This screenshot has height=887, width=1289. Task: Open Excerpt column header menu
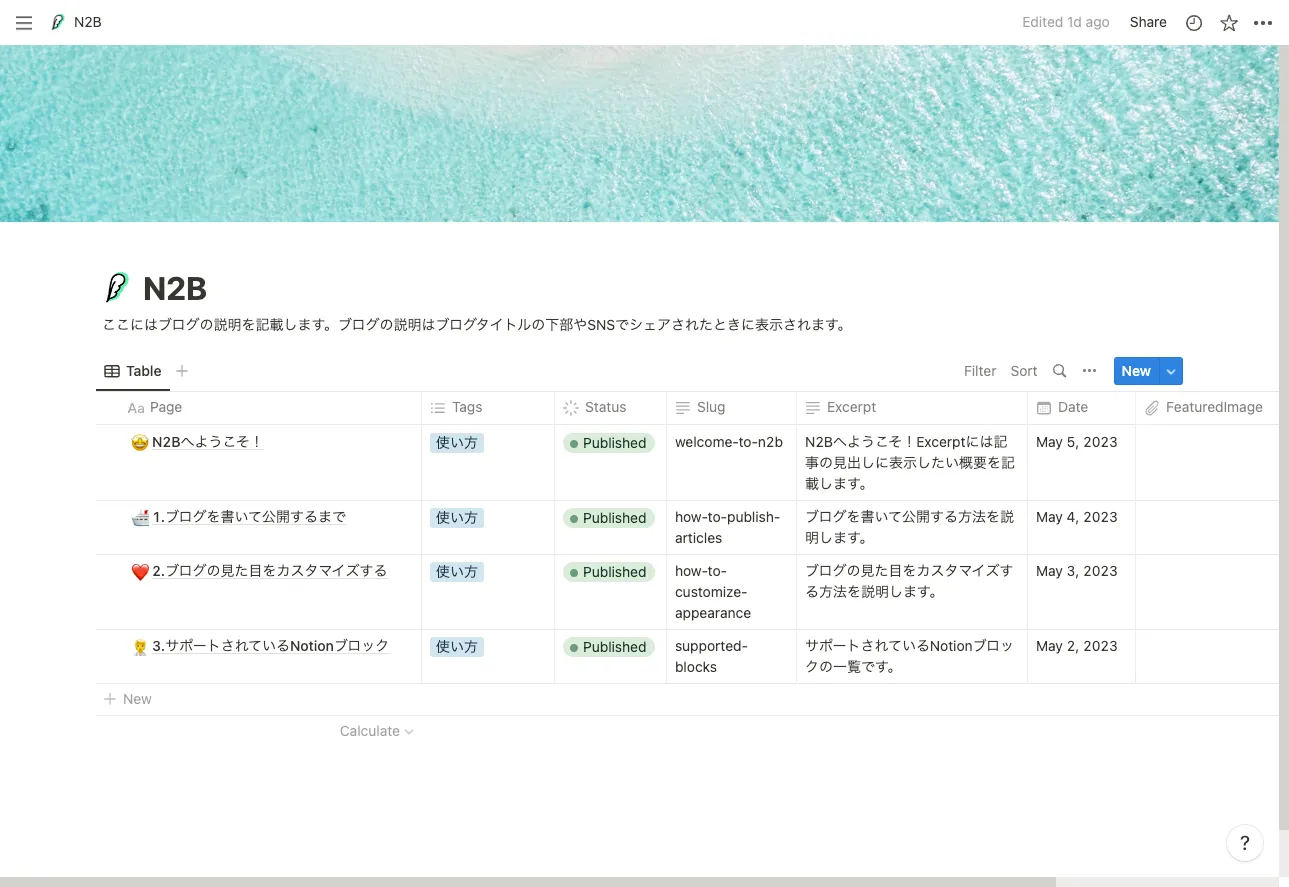[x=912, y=408]
